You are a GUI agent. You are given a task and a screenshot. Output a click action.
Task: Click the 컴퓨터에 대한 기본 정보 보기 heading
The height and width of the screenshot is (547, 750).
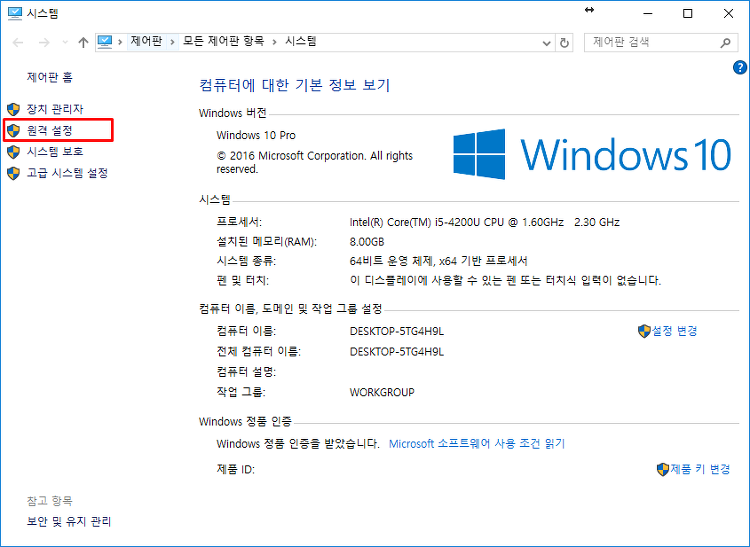[295, 85]
